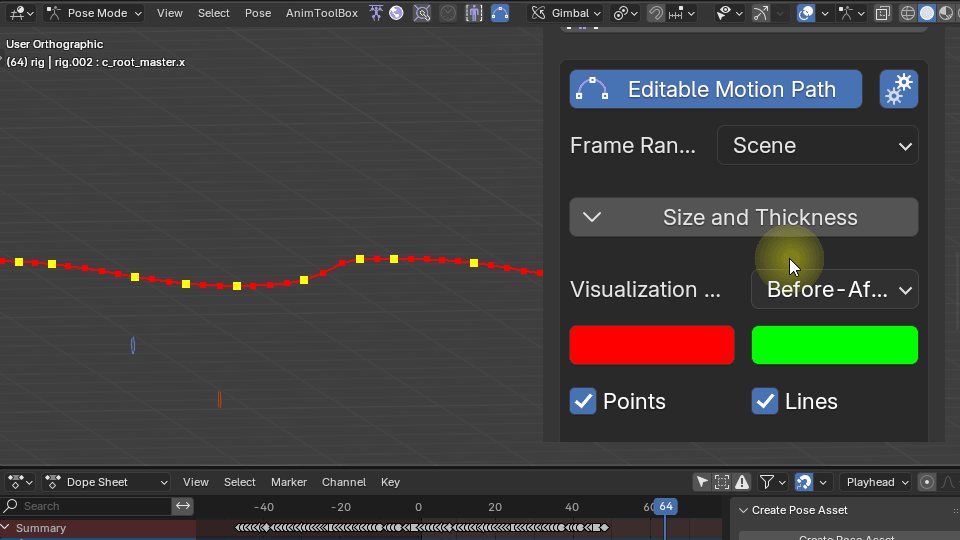Uncheck the Points checkbox
The height and width of the screenshot is (540, 960).
(x=583, y=401)
